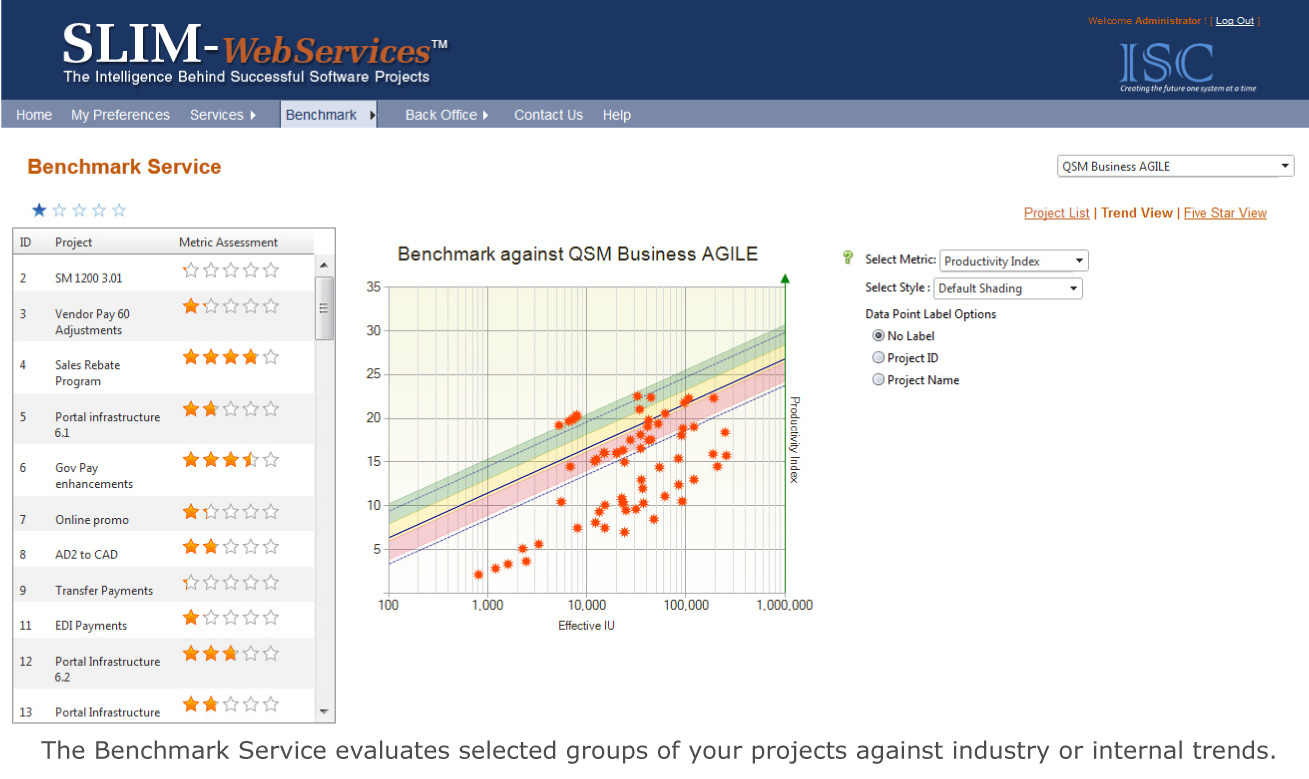The image size is (1309, 779).
Task: Click the ID column header
Action: pyautogui.click(x=25, y=242)
